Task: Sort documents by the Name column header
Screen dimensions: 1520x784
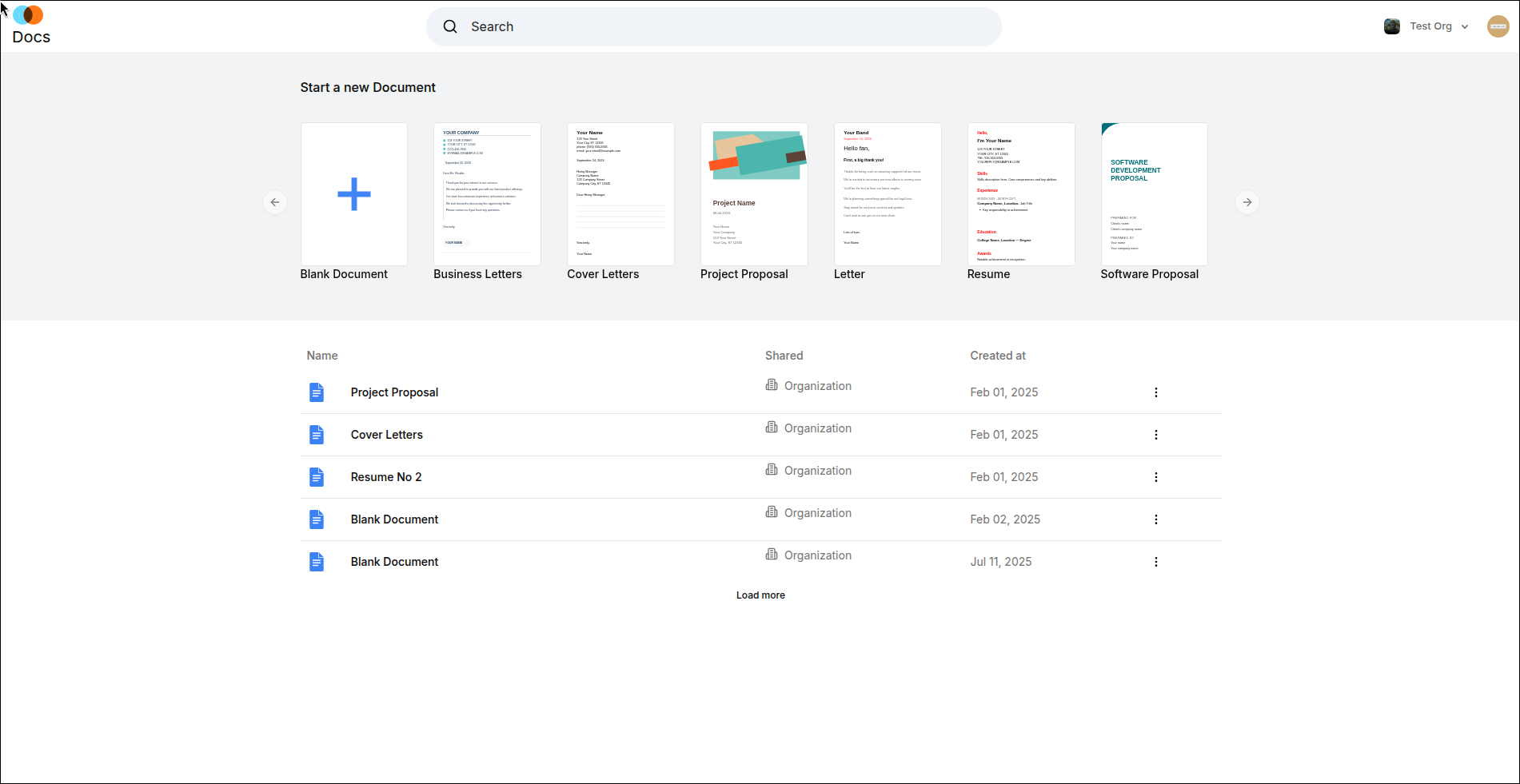Action: click(321, 355)
